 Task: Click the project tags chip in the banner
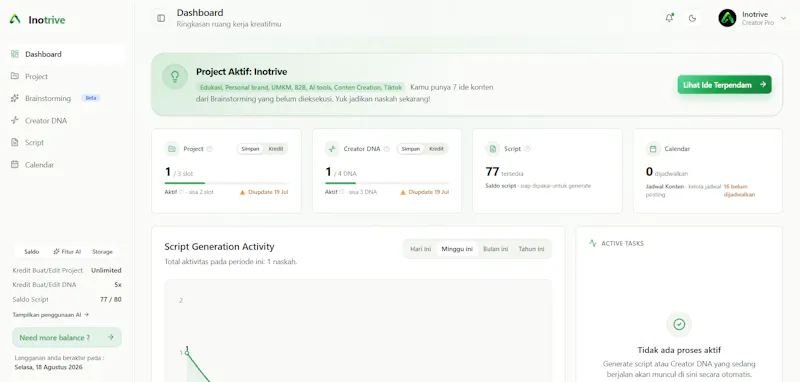click(301, 87)
